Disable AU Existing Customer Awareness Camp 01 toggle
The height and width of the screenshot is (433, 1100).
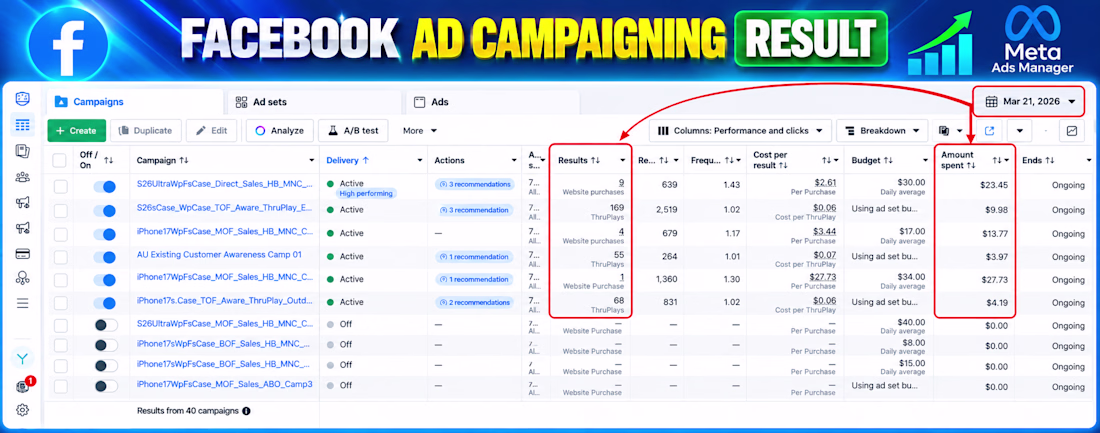pyautogui.click(x=105, y=256)
